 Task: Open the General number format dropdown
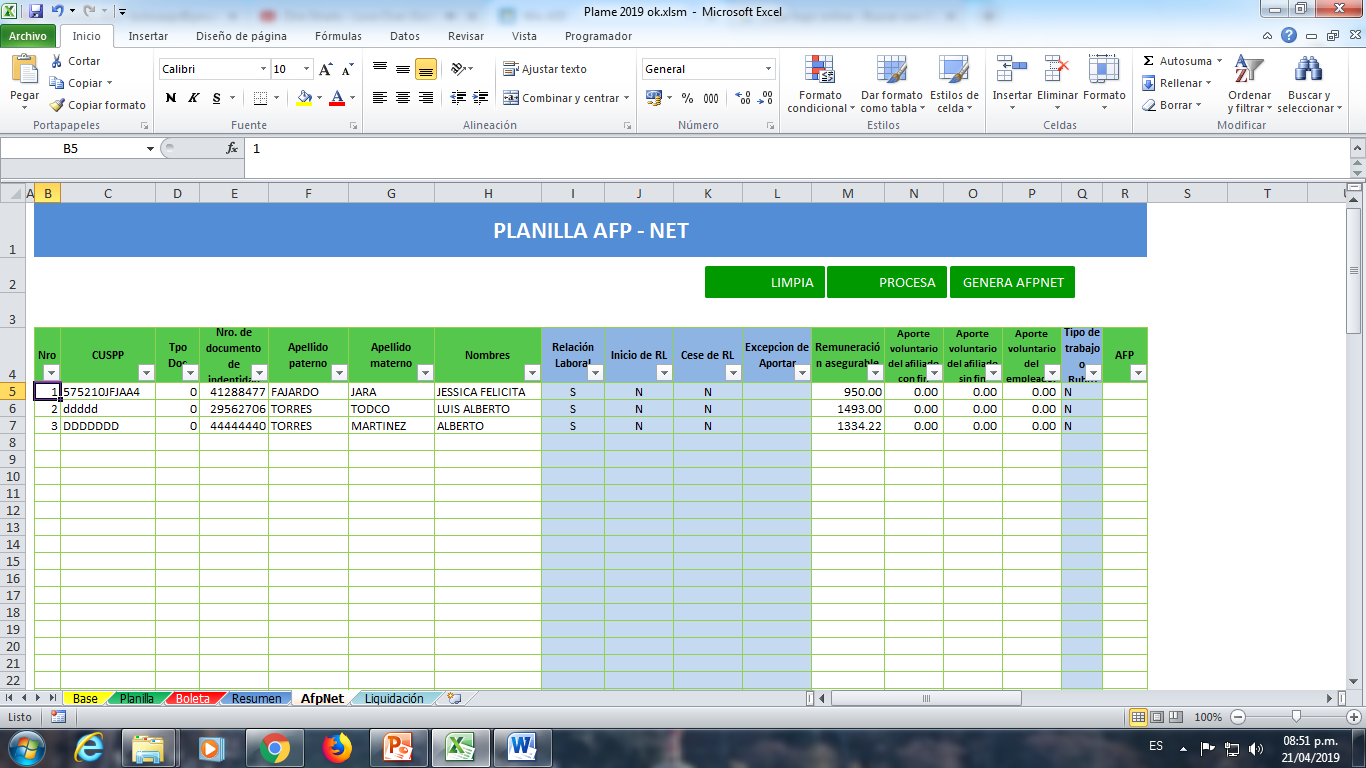pos(770,69)
